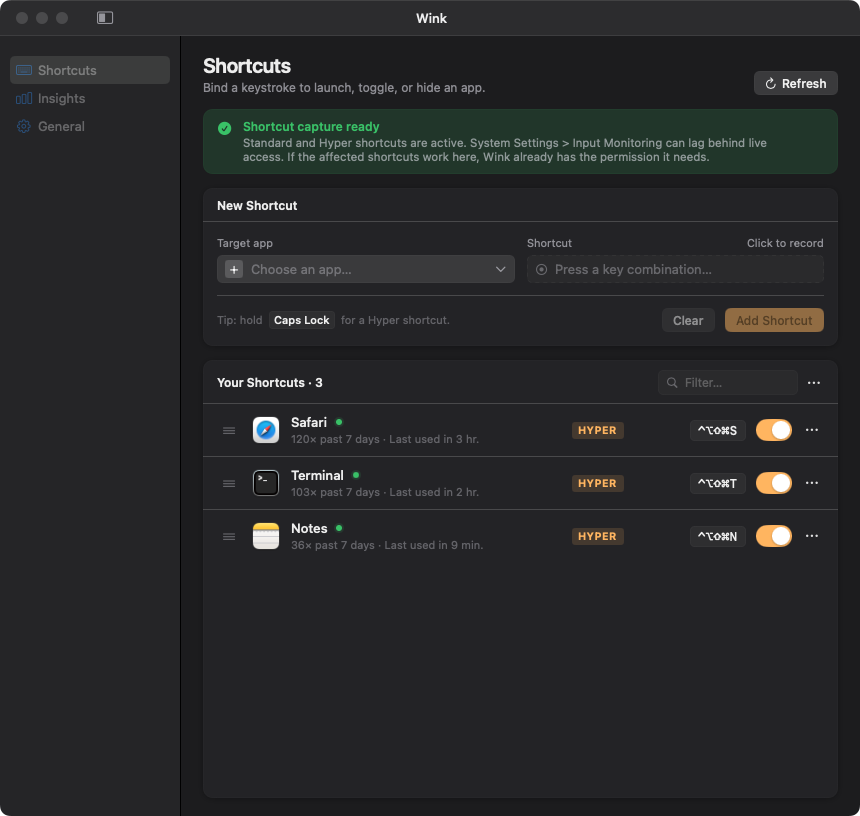860x816 pixels.
Task: Click the "36× past 7 days" Notes usage text
Action: [x=333, y=545]
